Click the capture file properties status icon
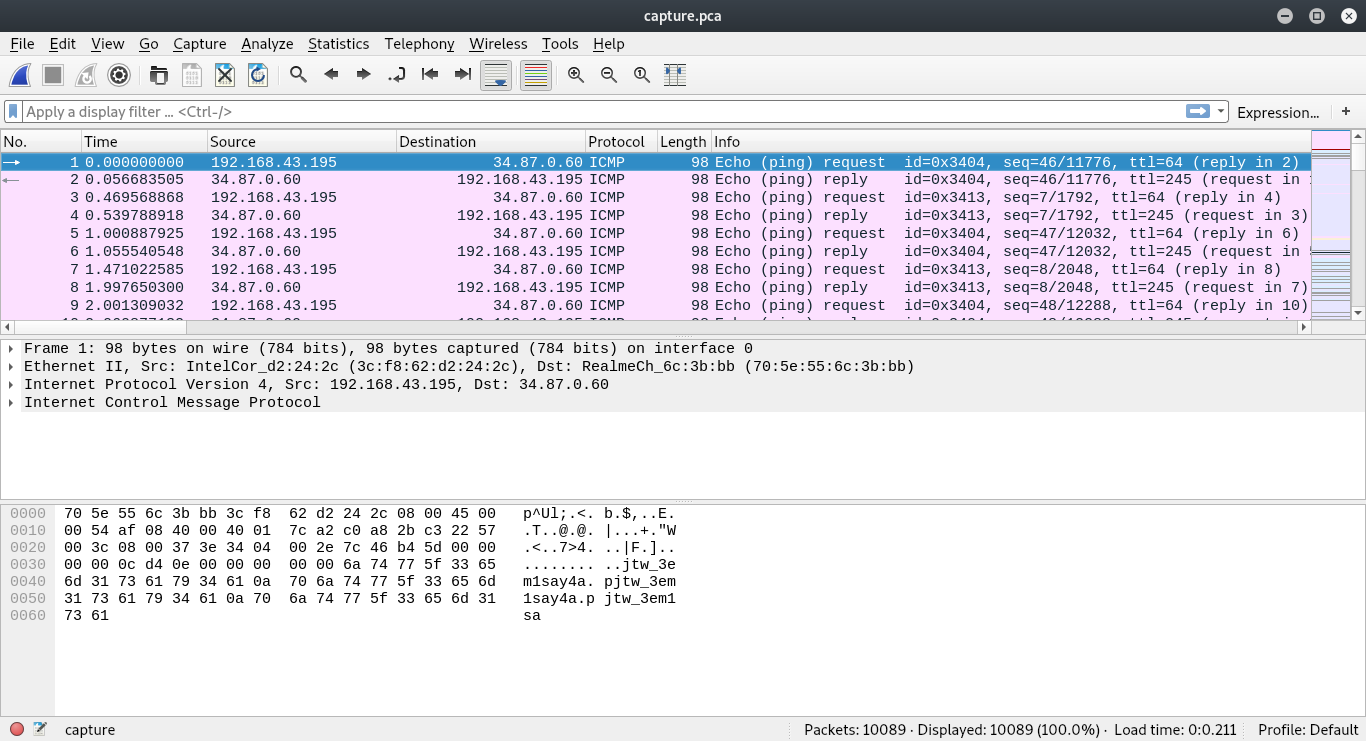1366x741 pixels. (17, 730)
